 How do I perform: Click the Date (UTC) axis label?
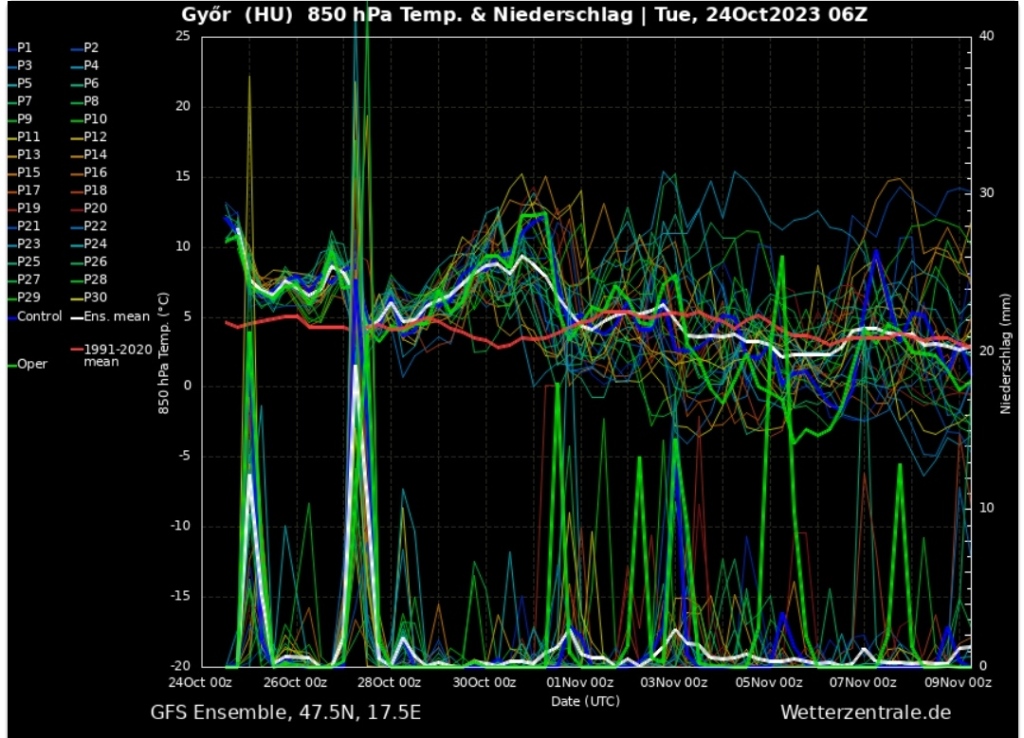(585, 701)
